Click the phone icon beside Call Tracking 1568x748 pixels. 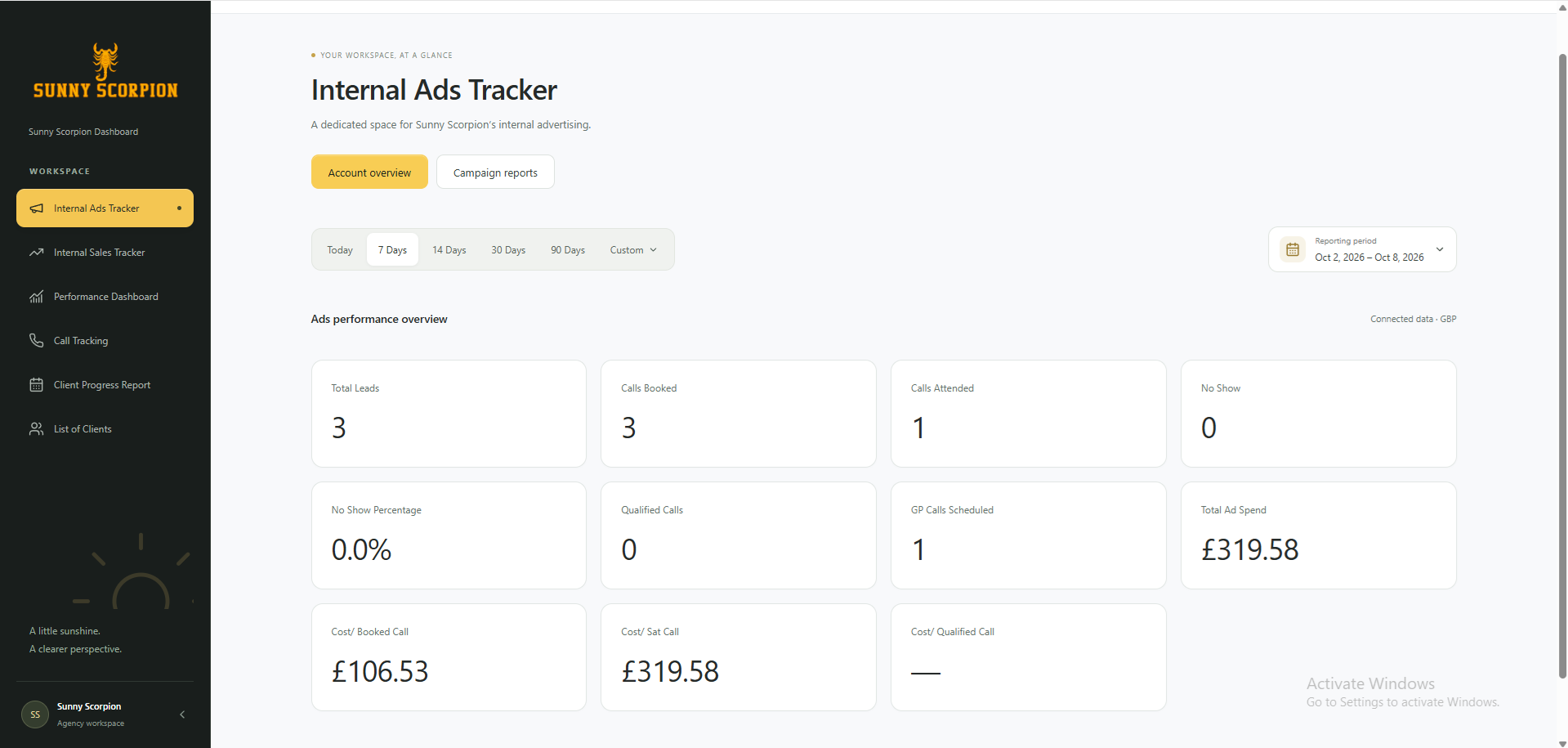(x=37, y=341)
